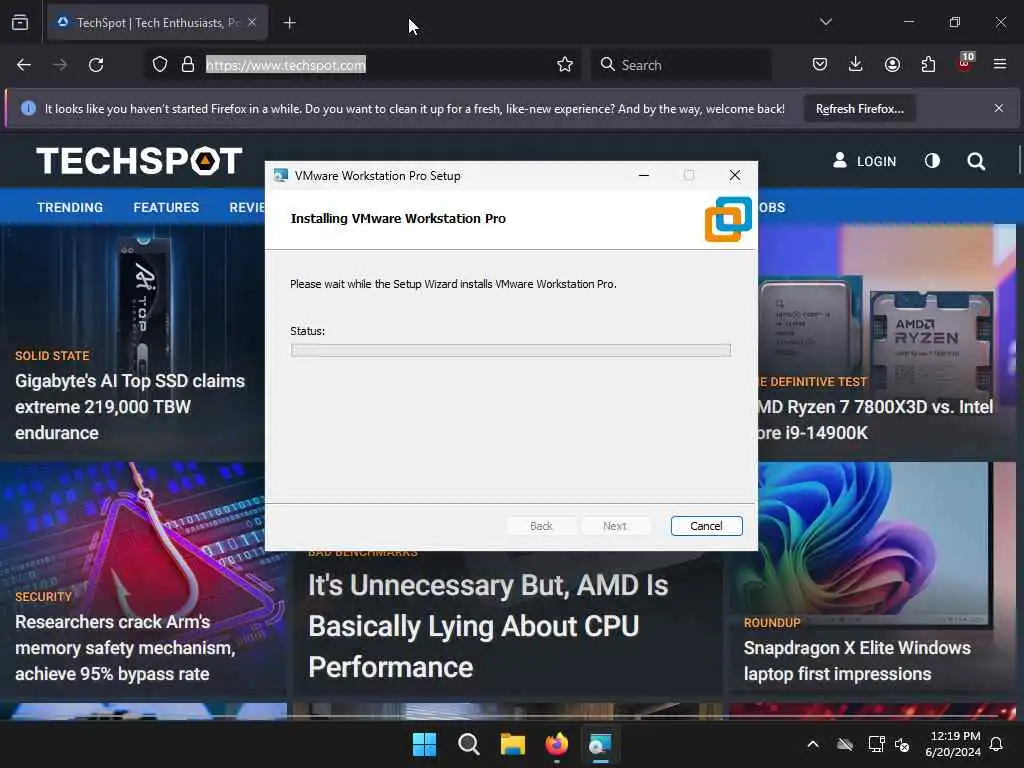Open the network display tray icon
Image resolution: width=1024 pixels, height=768 pixels.
(x=876, y=744)
